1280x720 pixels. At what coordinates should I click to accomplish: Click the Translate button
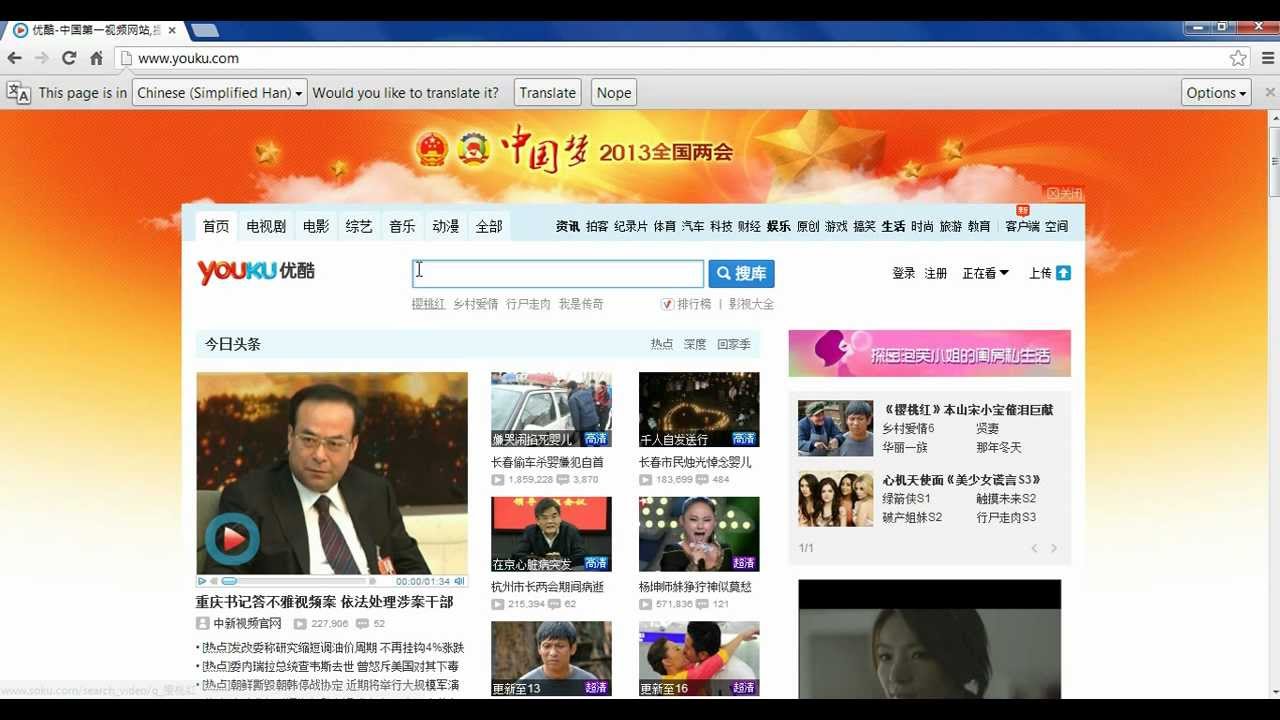[548, 93]
